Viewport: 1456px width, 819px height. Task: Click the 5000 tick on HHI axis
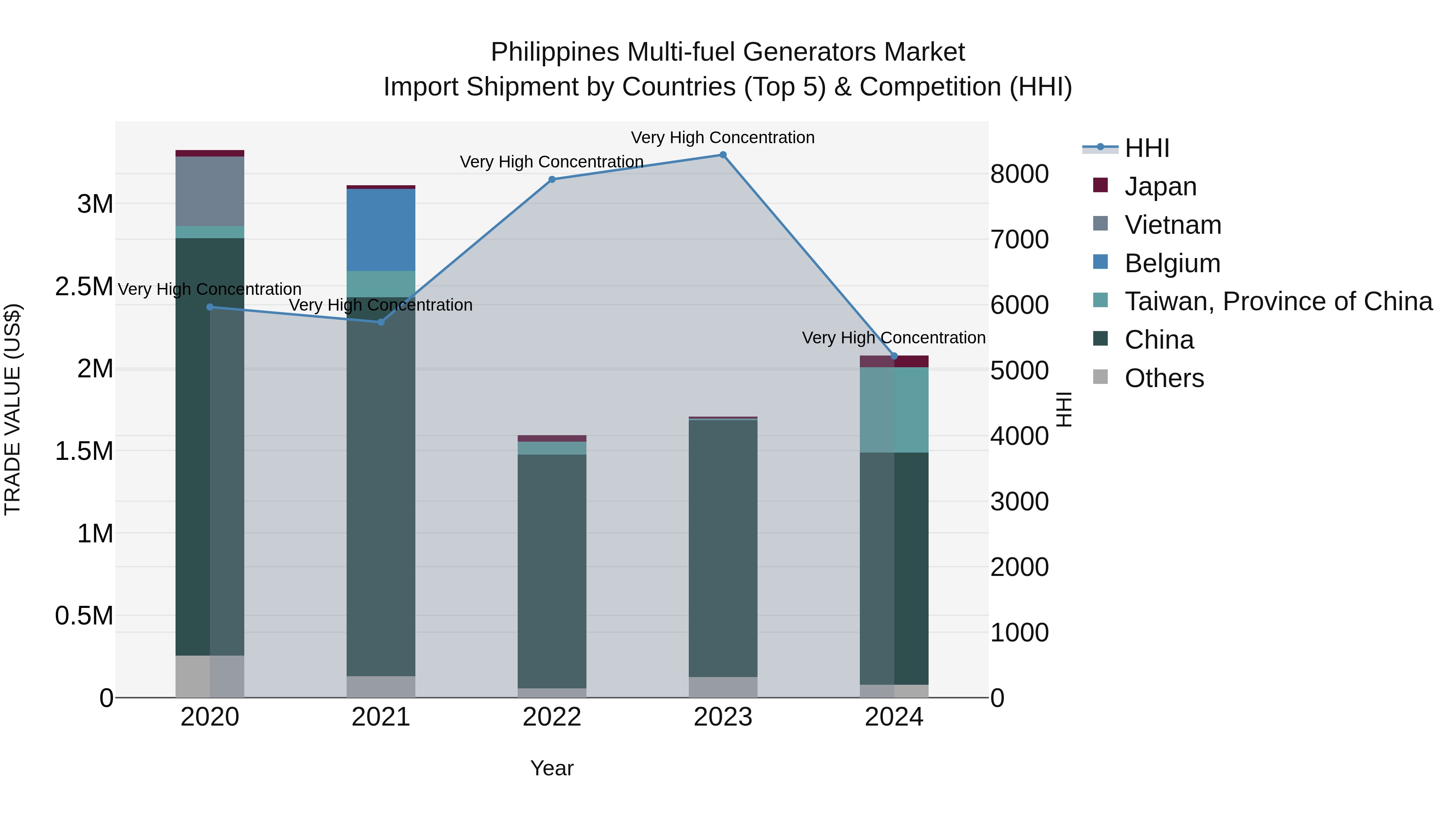point(1020,370)
